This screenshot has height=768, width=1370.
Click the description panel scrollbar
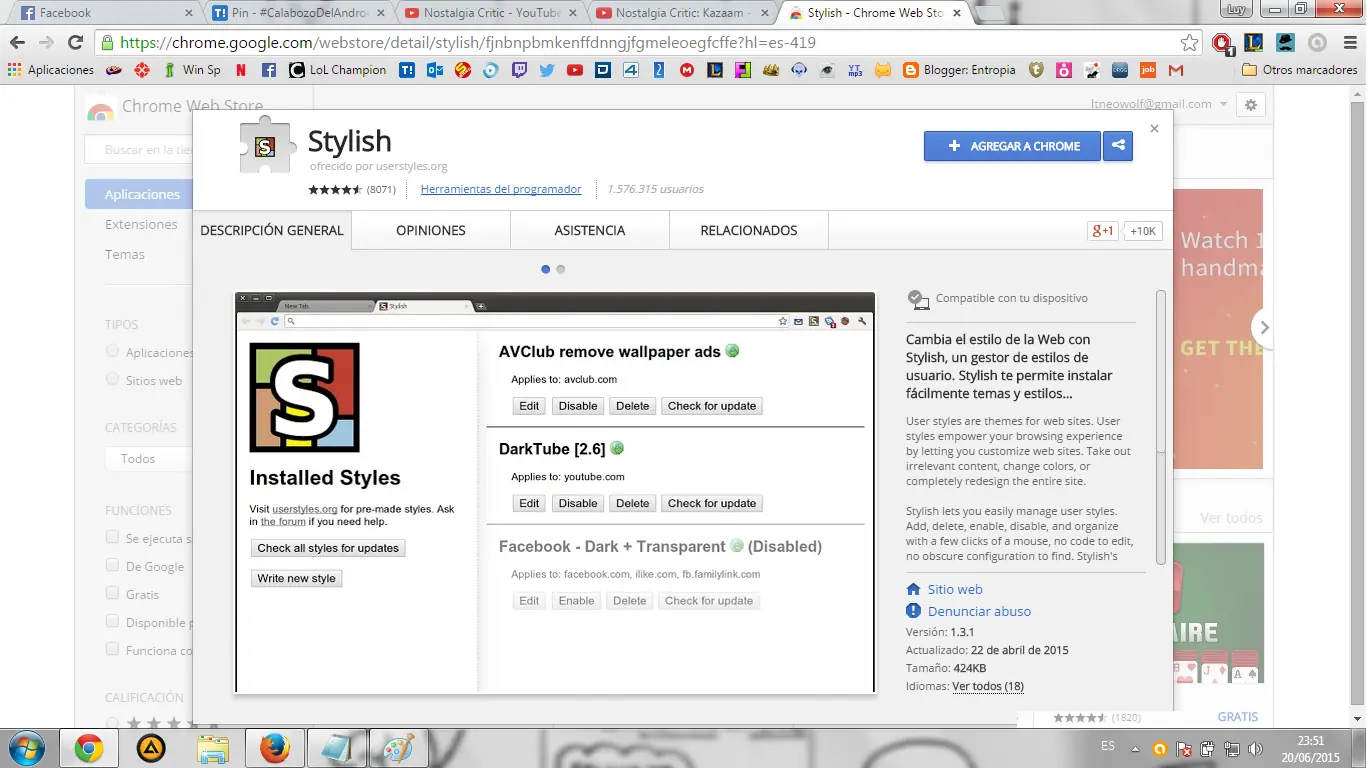[1161, 427]
